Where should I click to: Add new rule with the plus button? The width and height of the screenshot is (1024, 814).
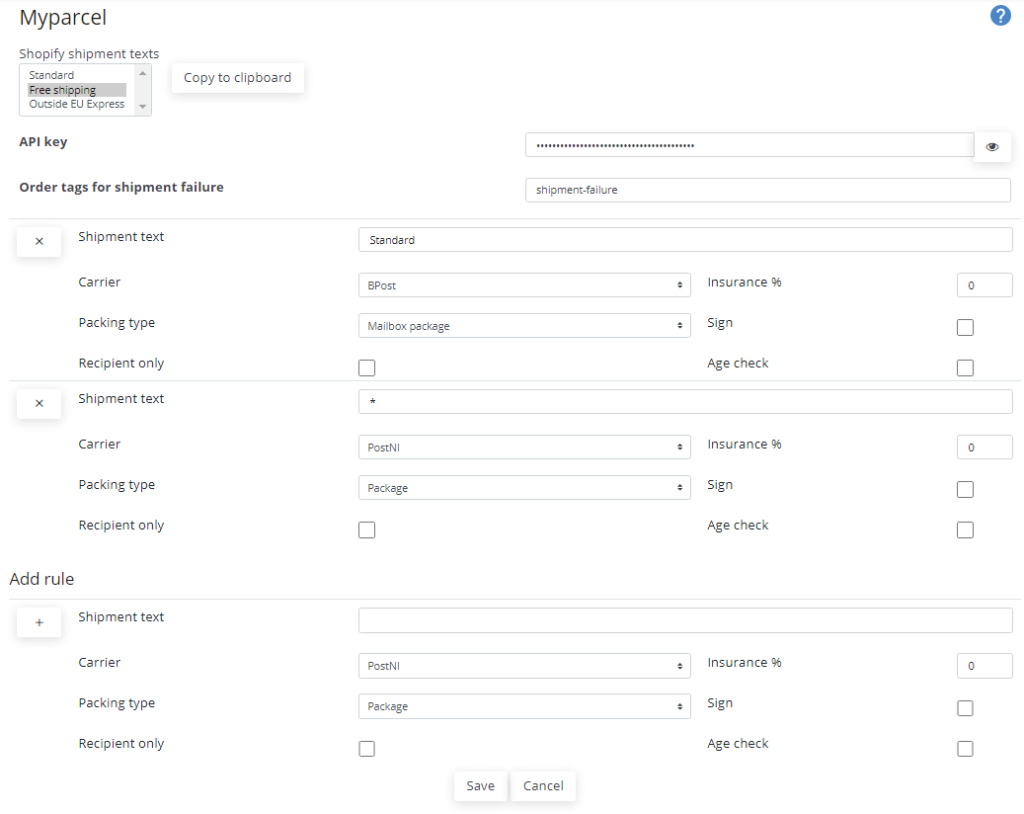pos(39,622)
